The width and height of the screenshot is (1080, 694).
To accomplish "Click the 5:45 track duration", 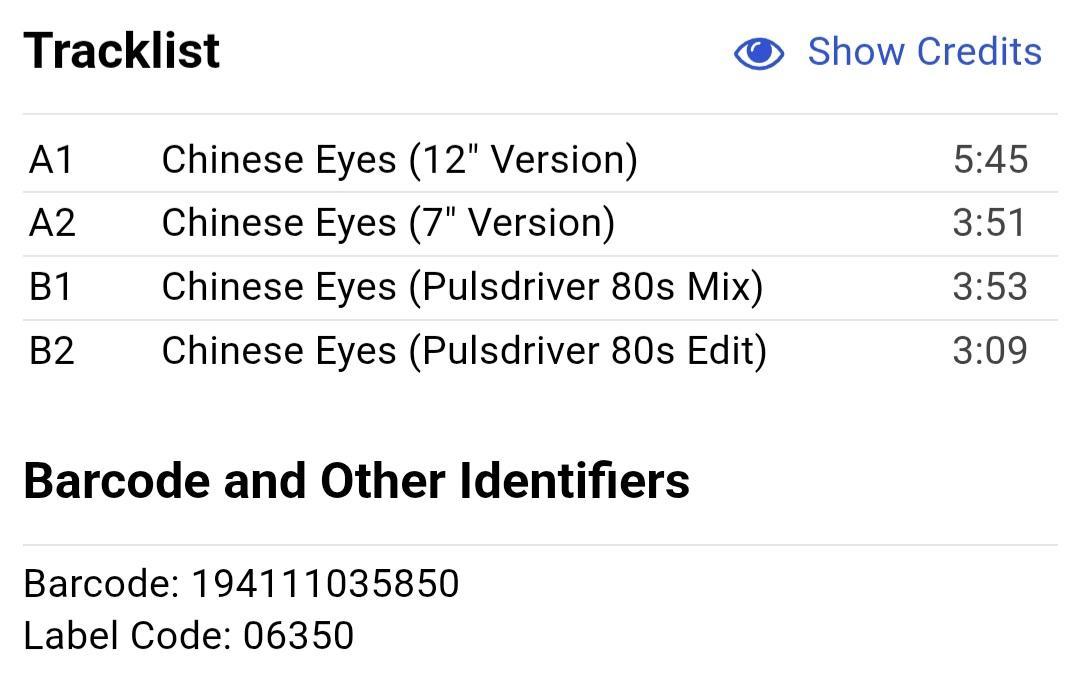I will tap(990, 160).
